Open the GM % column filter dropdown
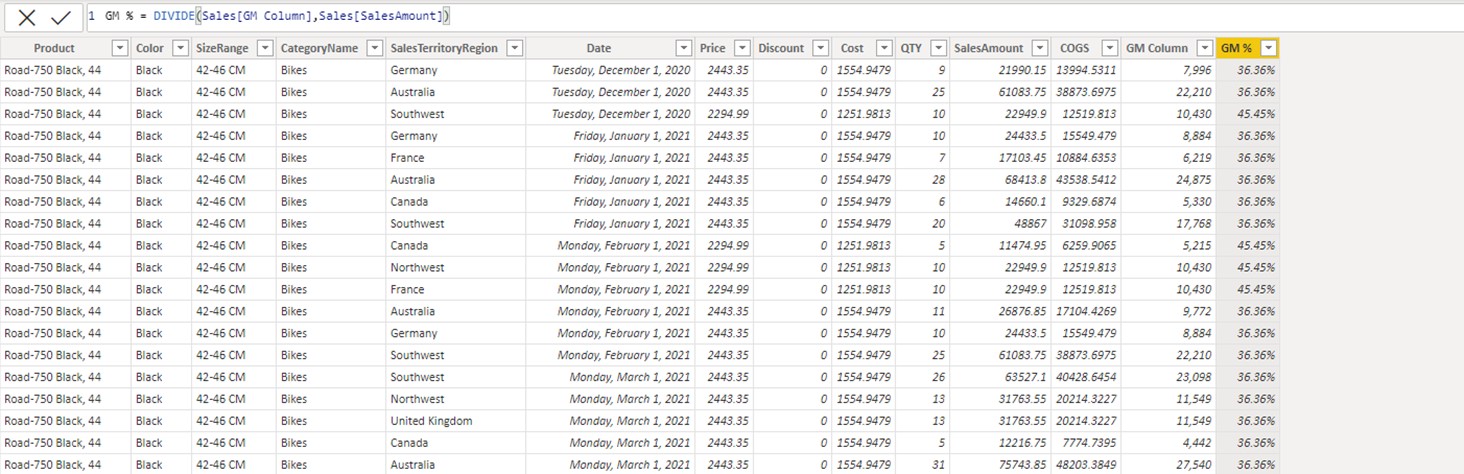The height and width of the screenshot is (474, 1464). (x=1268, y=48)
